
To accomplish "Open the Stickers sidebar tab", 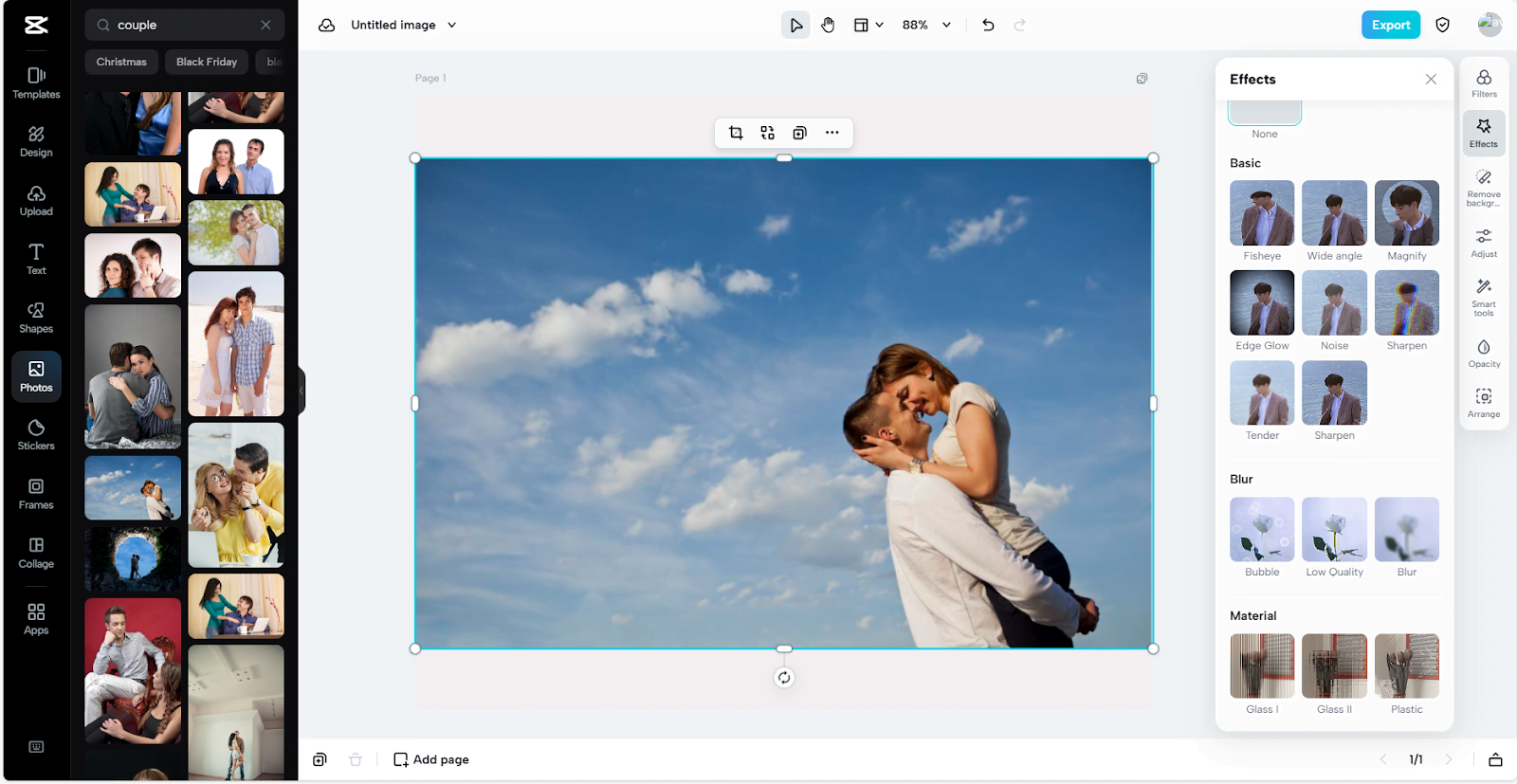I will tap(36, 434).
